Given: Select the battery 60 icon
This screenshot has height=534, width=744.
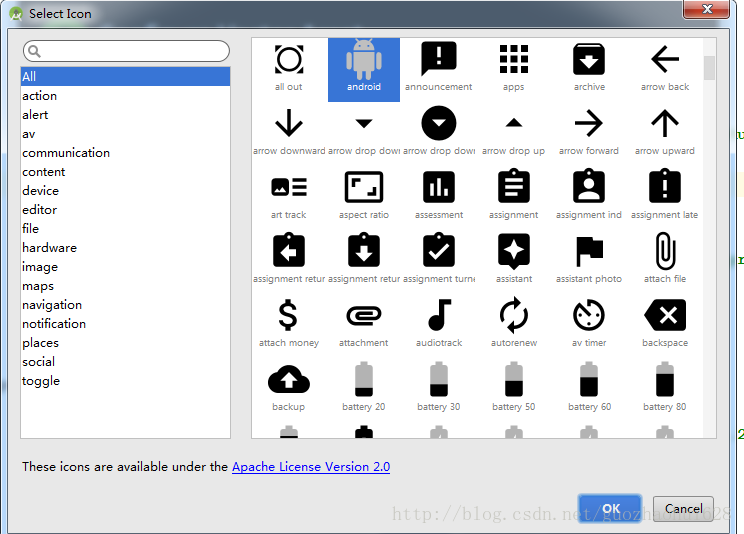Looking at the screenshot, I should point(589,379).
